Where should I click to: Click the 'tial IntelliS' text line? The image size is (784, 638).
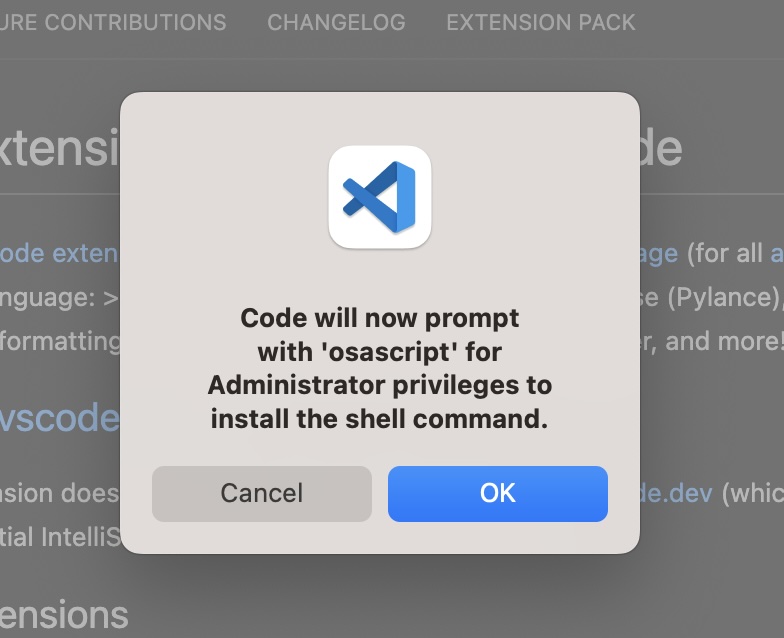(60, 537)
